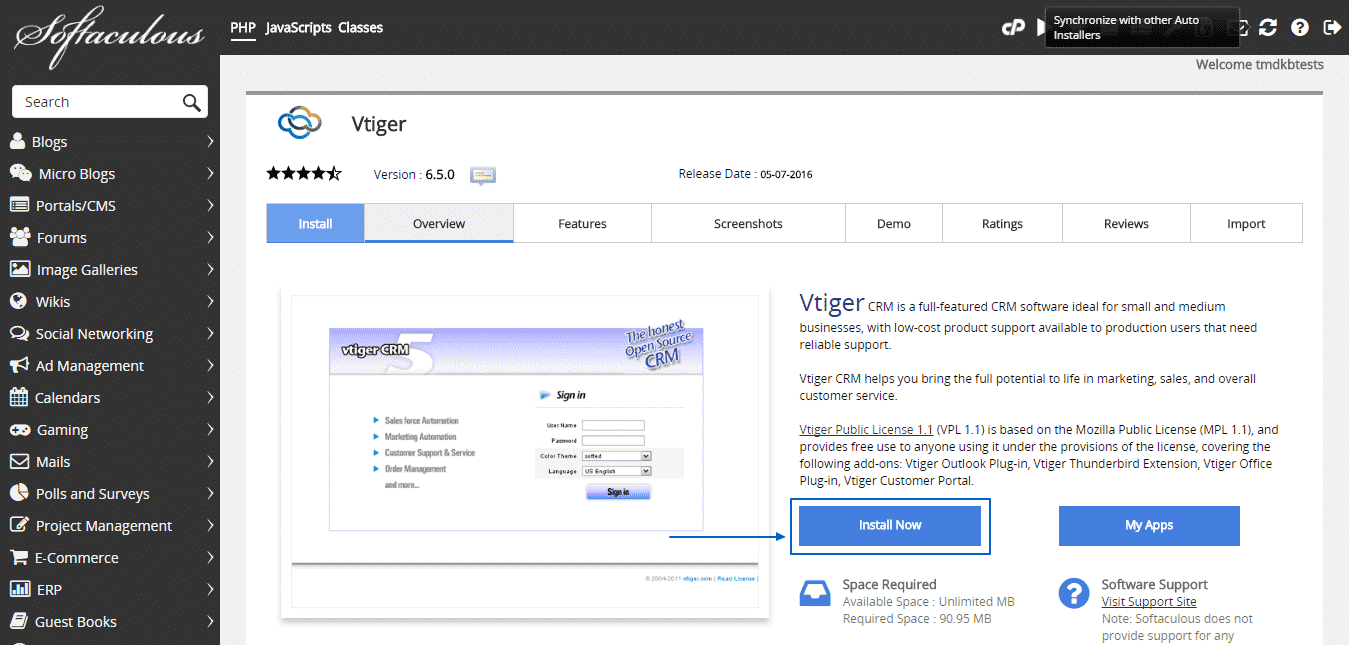Open the Vtiger Public License 1.1 link

click(866, 429)
